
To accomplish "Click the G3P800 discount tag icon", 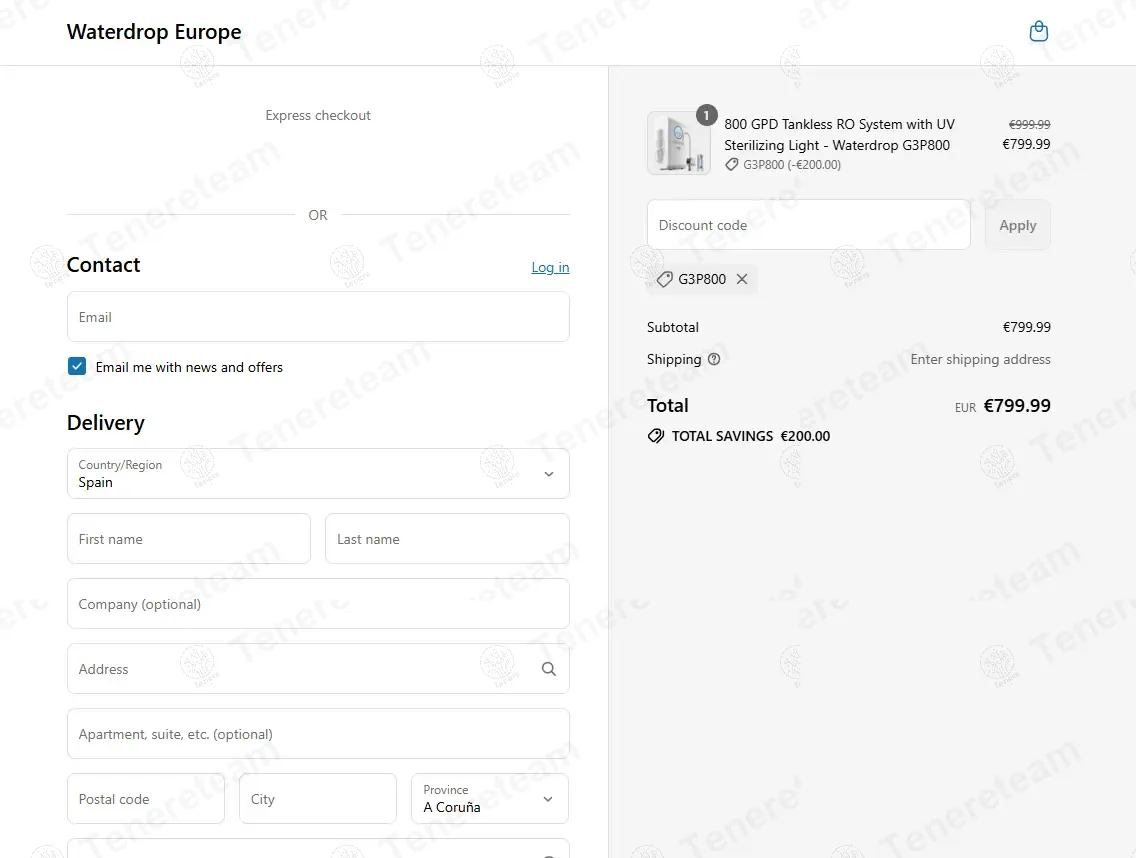I will (664, 279).
